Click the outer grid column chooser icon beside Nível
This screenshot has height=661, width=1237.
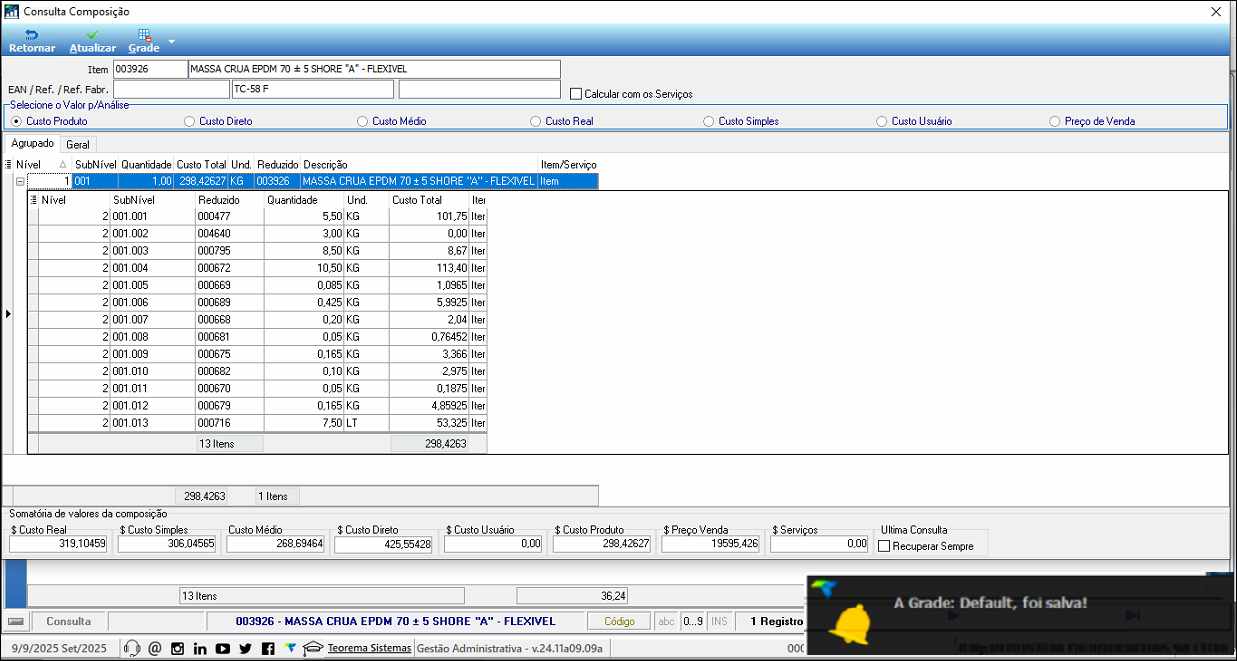(x=9, y=164)
